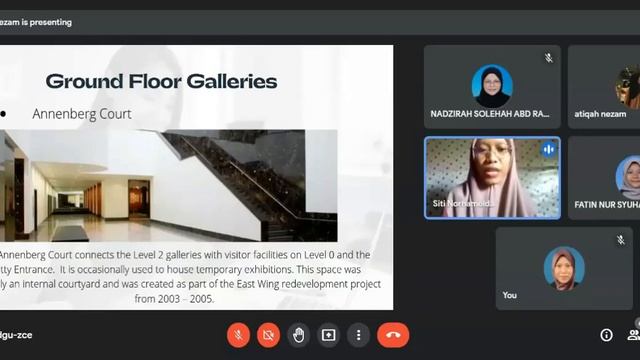Click the Annenberg Court staircase photo
The height and width of the screenshot is (360, 640).
169,186
